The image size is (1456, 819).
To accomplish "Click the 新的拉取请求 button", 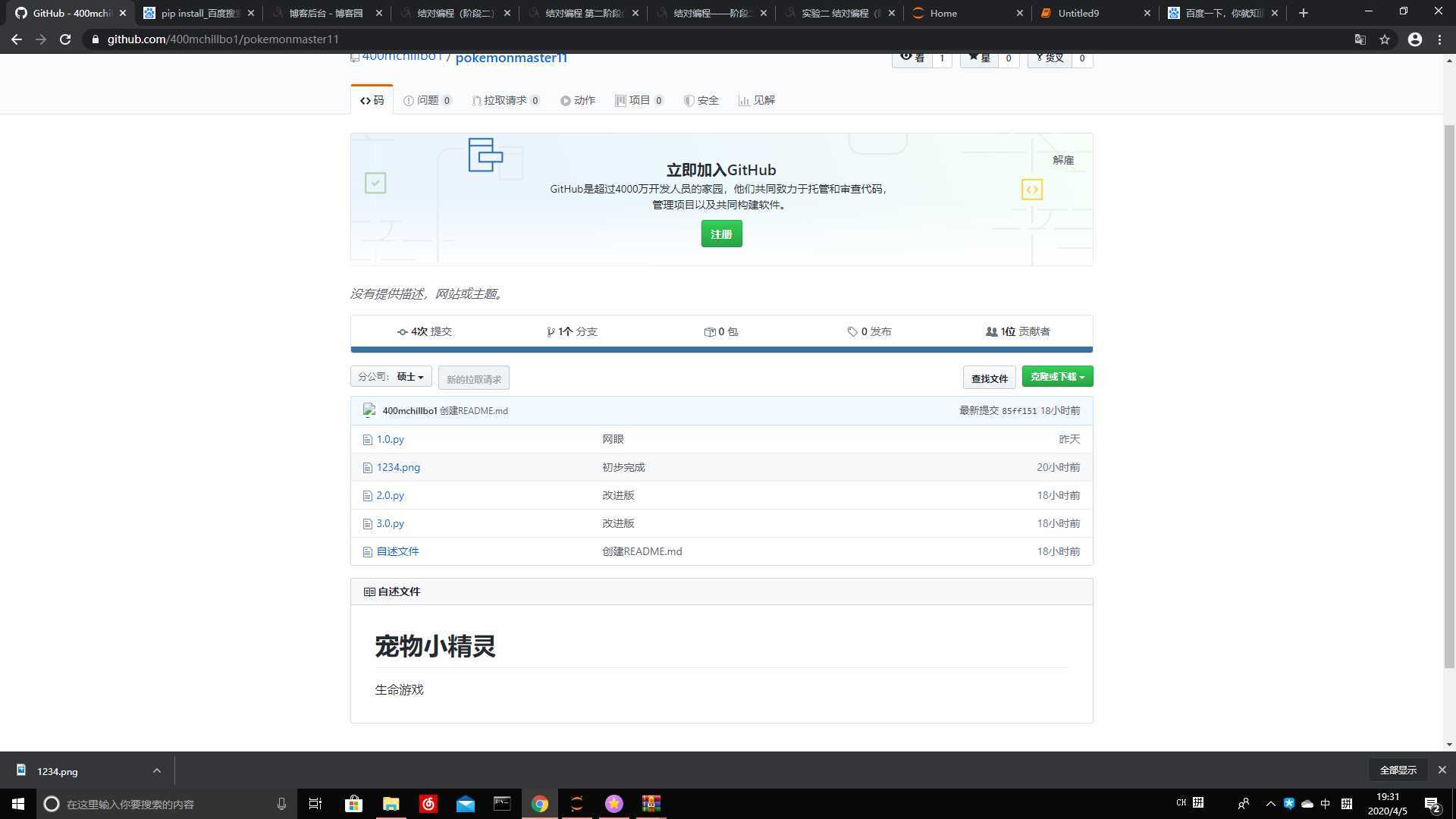I will point(473,378).
